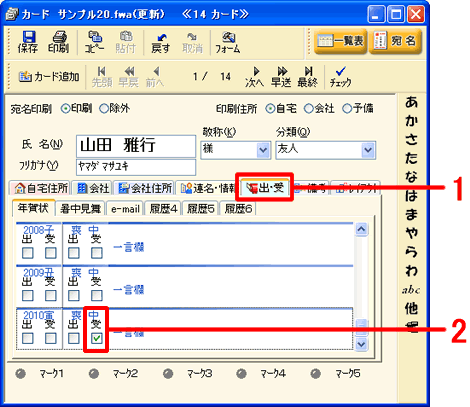The image size is (470, 407).
Task: Expand the 分類 dropdown showing 友人
Action: 368,150
